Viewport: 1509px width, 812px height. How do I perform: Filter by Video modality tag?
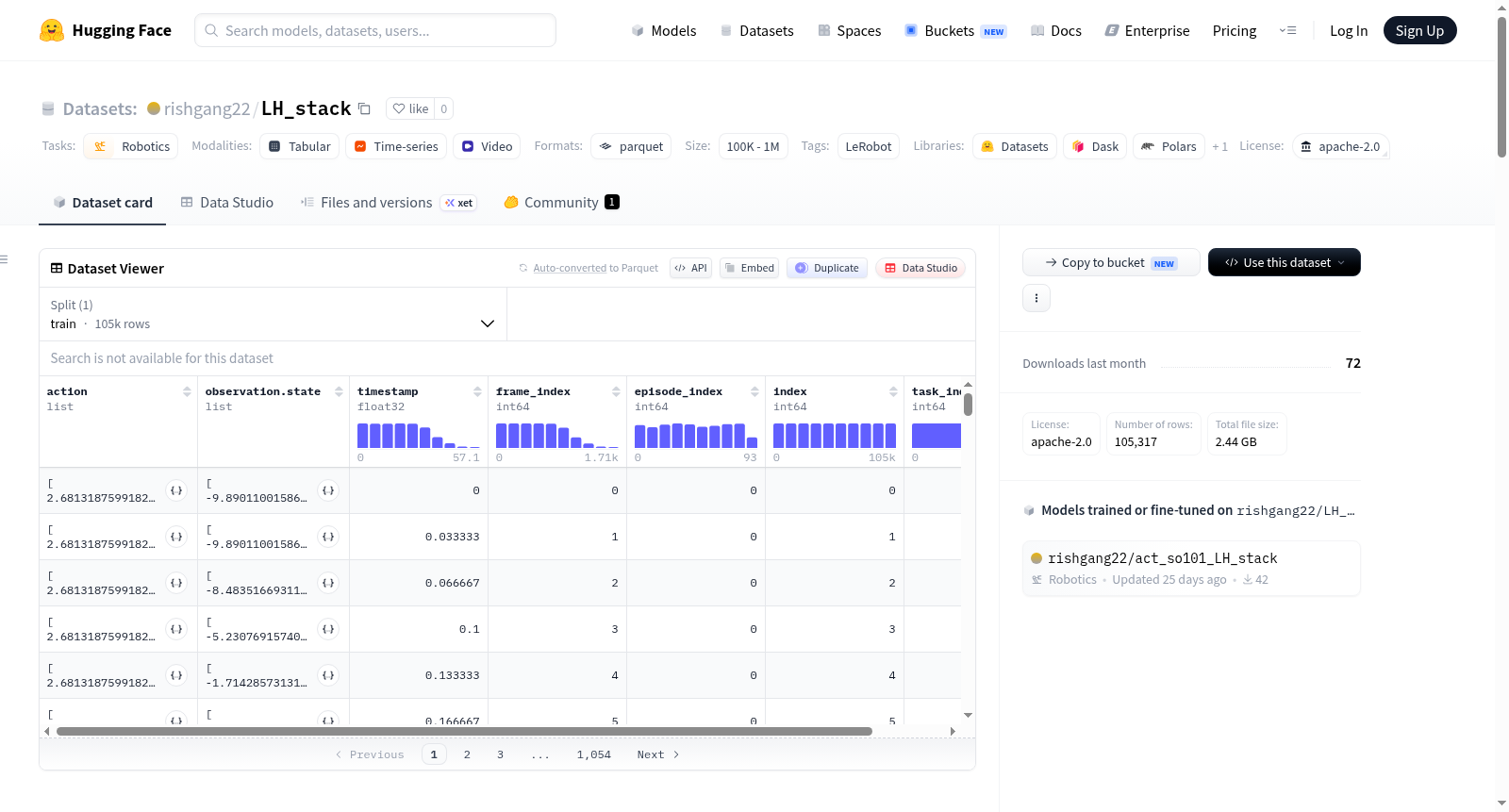point(487,146)
